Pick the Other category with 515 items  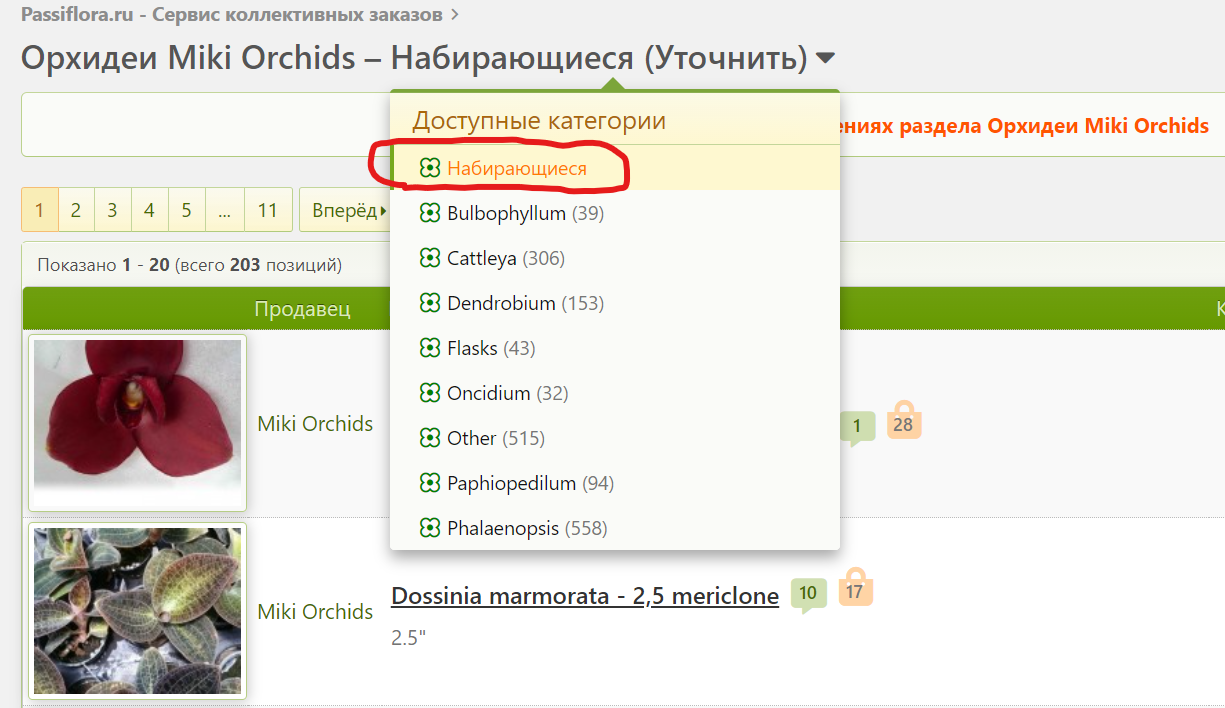[471, 438]
